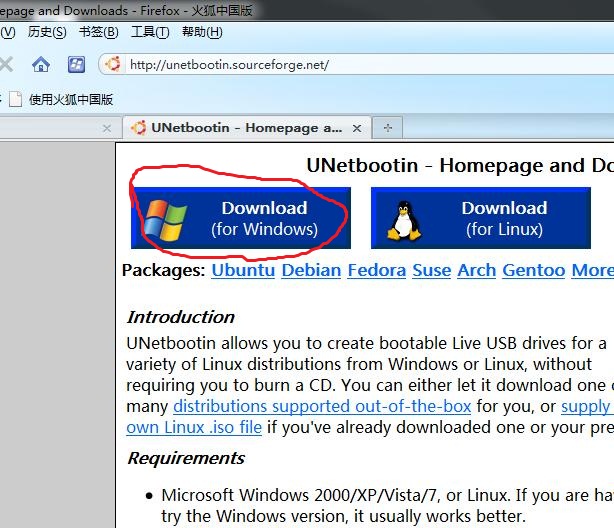This screenshot has height=528, width=614.
Task: Click the stop loading X icon
Action: tap(6, 65)
